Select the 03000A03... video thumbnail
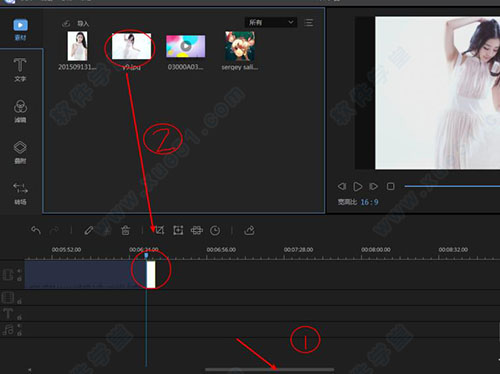 tap(186, 46)
